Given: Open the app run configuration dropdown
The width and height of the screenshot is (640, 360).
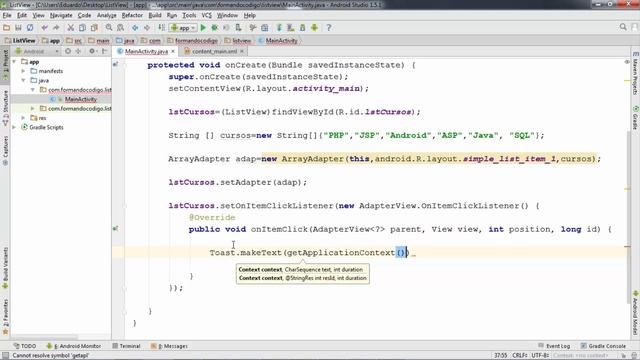Looking at the screenshot, I should (184, 28).
